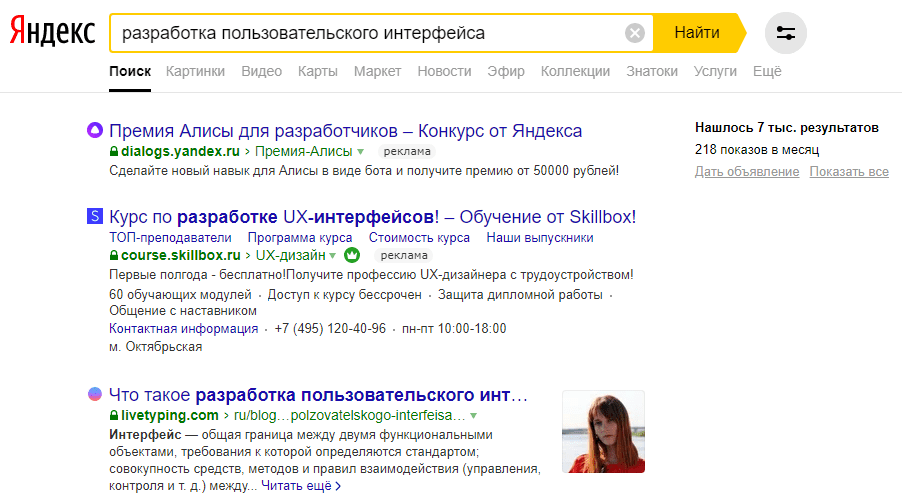902x498 pixels.
Task: Click the Skillbox S favicon
Action: click(x=94, y=216)
